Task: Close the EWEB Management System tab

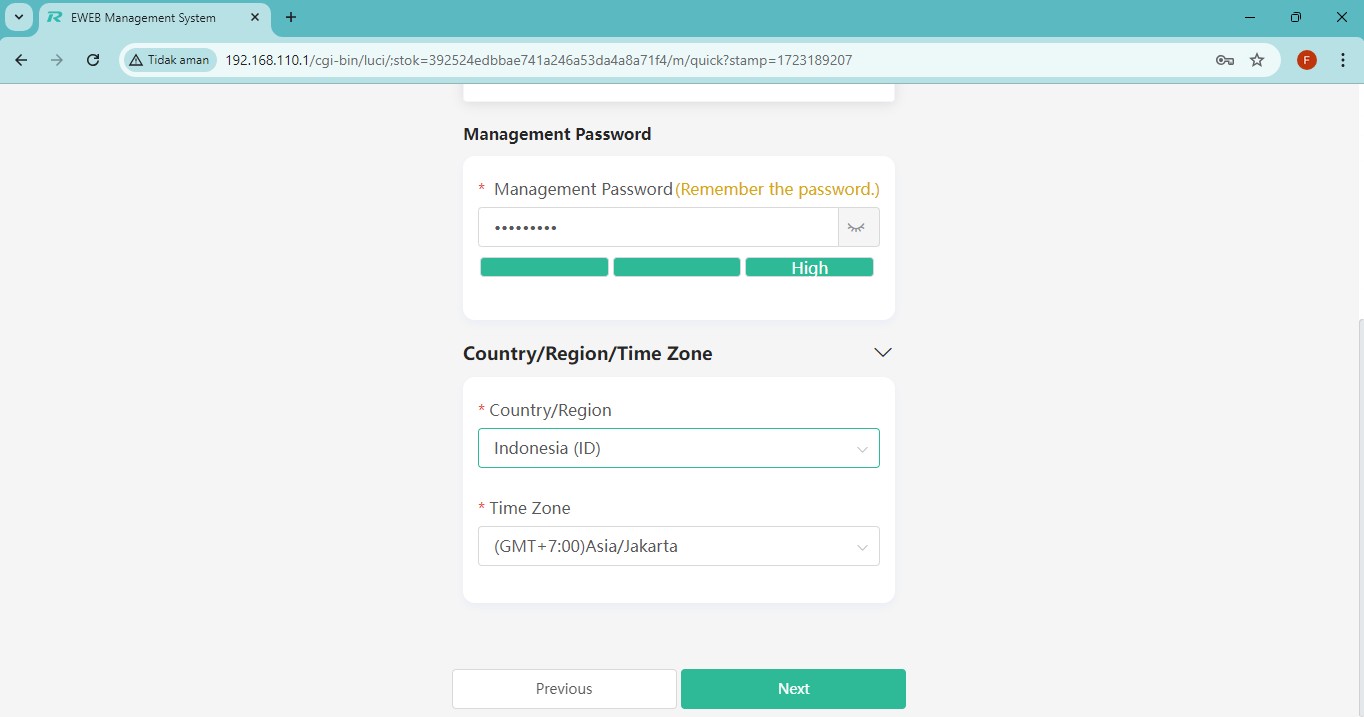Action: (x=254, y=18)
